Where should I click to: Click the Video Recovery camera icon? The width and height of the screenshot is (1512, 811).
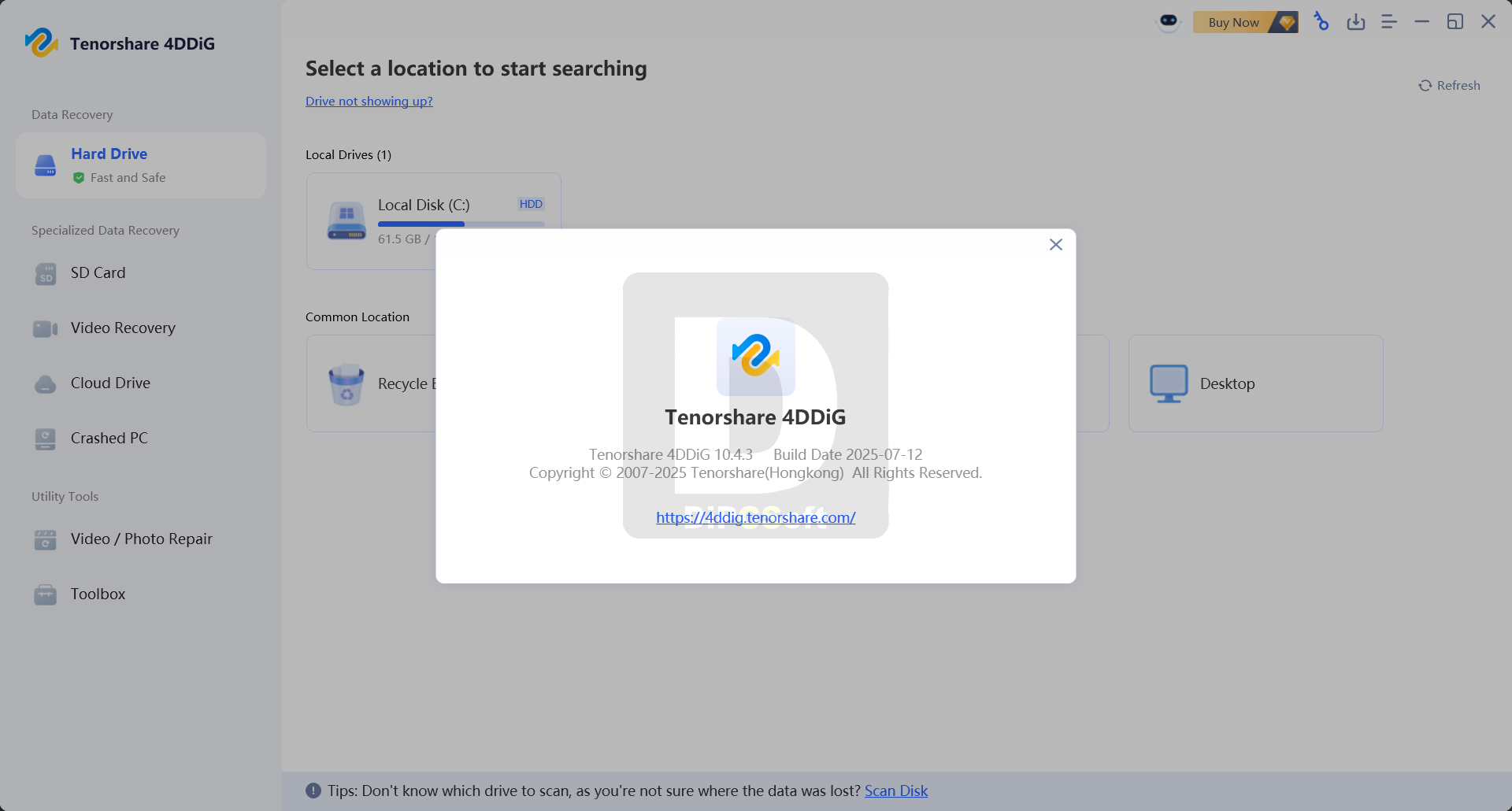pyautogui.click(x=46, y=328)
